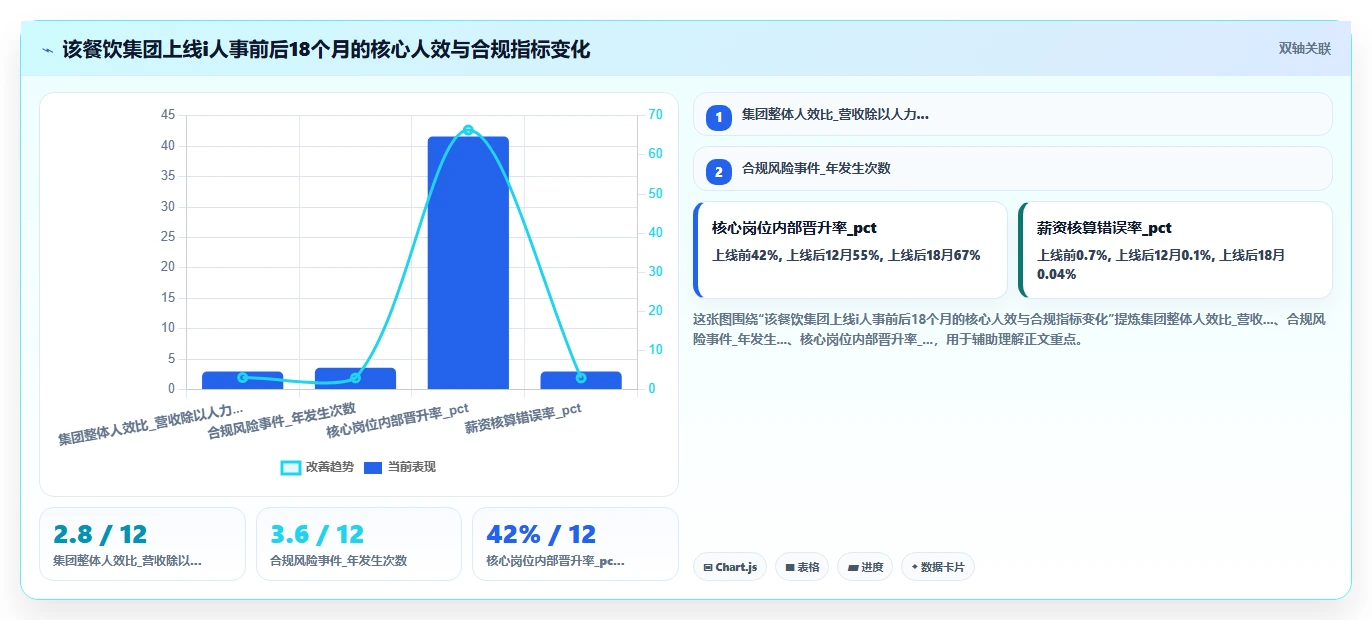Click right axis value 70
Screen dimensions: 1372x620
click(655, 115)
